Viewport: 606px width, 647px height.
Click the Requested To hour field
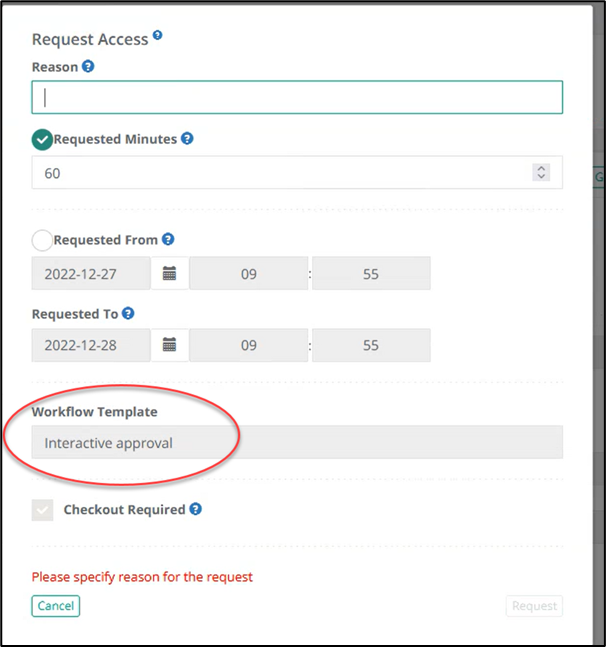point(249,345)
